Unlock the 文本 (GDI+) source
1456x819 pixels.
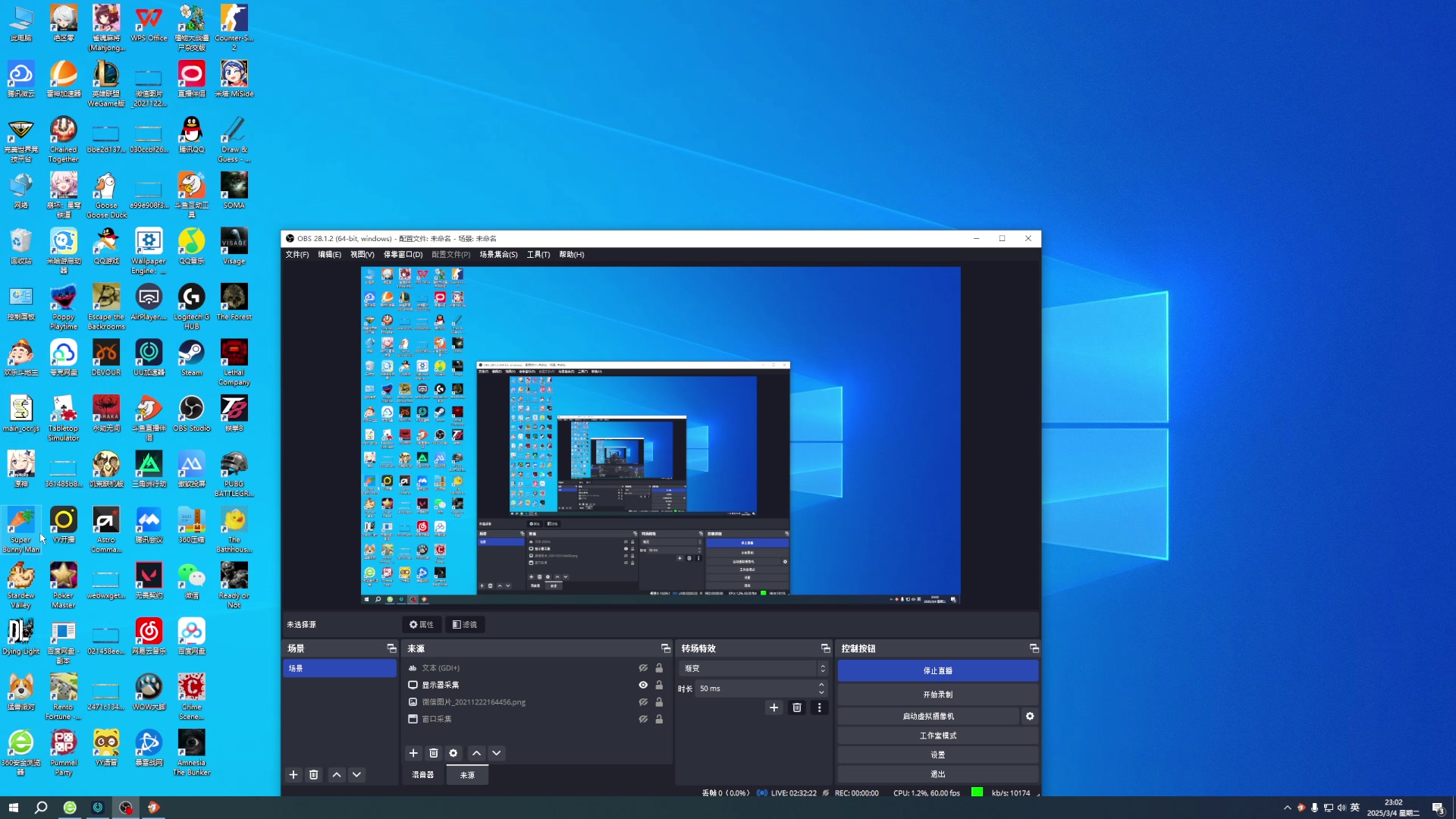click(659, 668)
